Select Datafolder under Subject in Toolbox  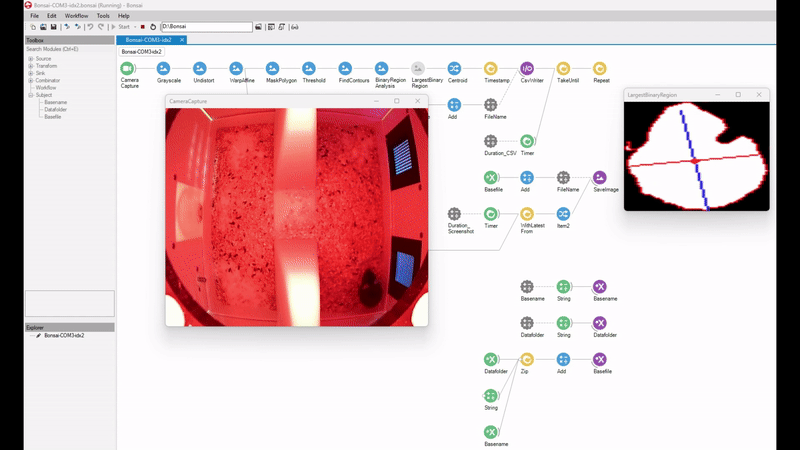(x=56, y=109)
